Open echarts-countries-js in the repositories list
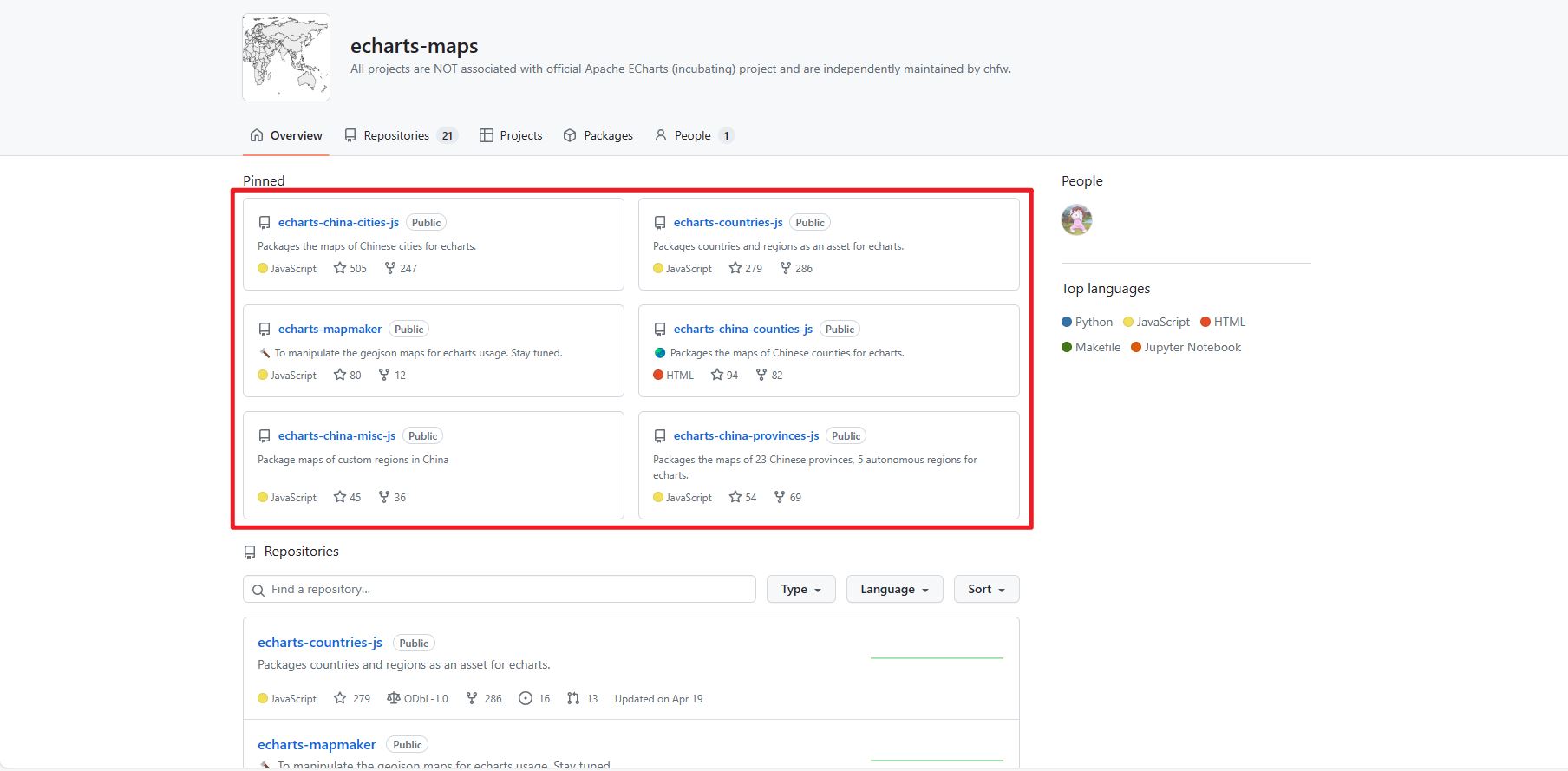This screenshot has height=771, width=1568. 320,642
